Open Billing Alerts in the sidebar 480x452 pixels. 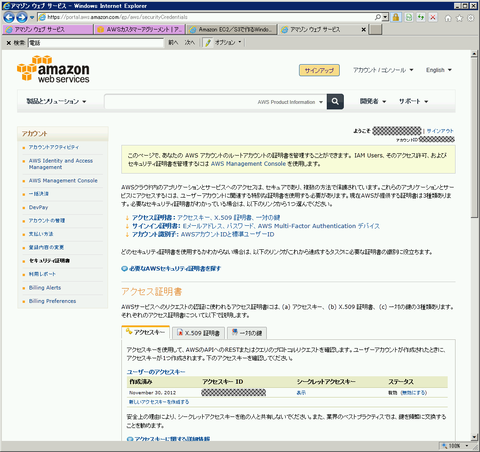coord(45,288)
